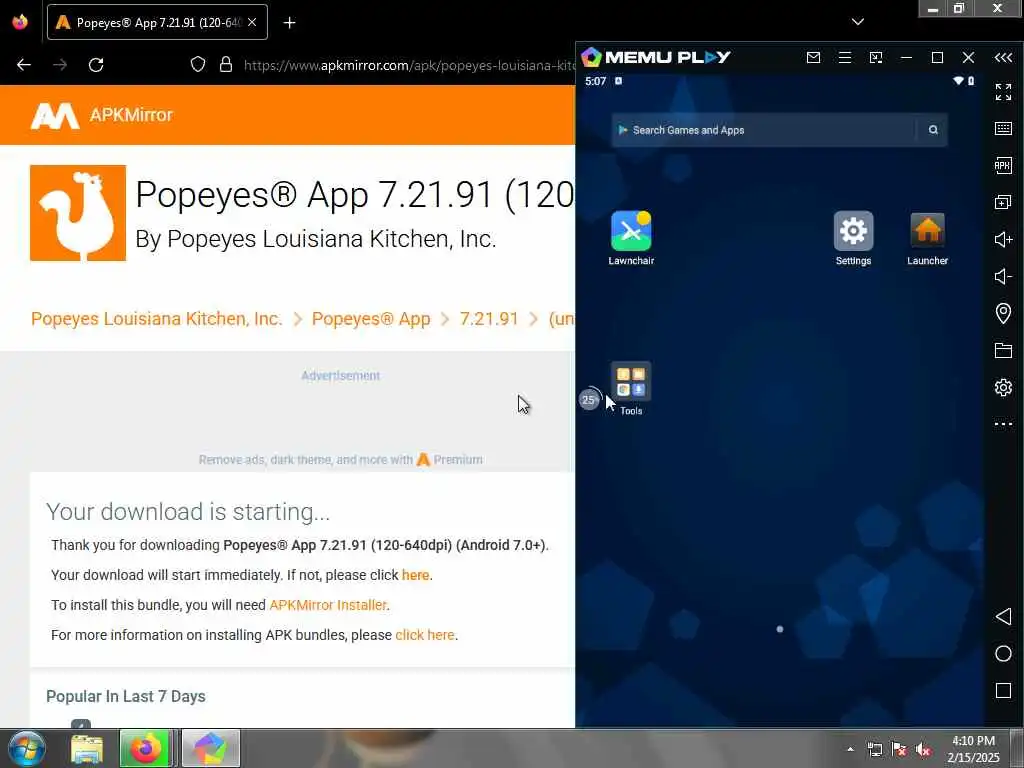Click the search magnifier in MEmu search bar
Image resolution: width=1024 pixels, height=768 pixels.
pyautogui.click(x=933, y=130)
